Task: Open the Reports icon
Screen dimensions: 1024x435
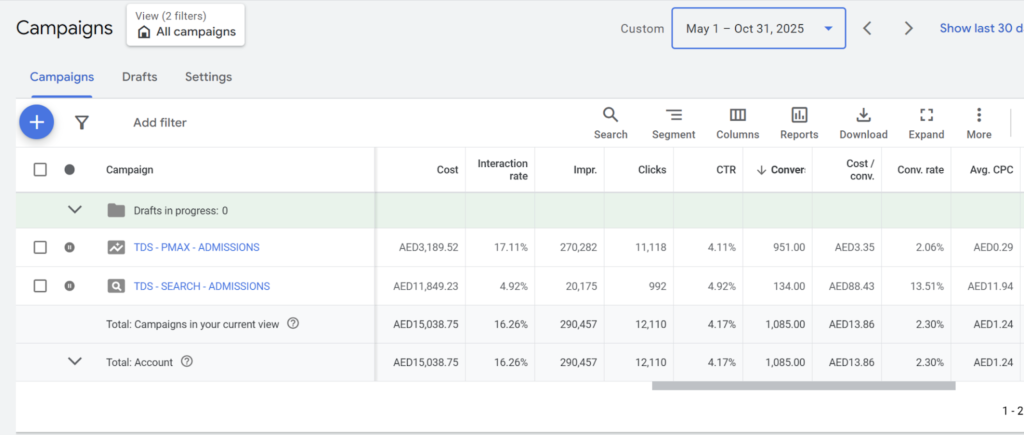Action: (799, 123)
